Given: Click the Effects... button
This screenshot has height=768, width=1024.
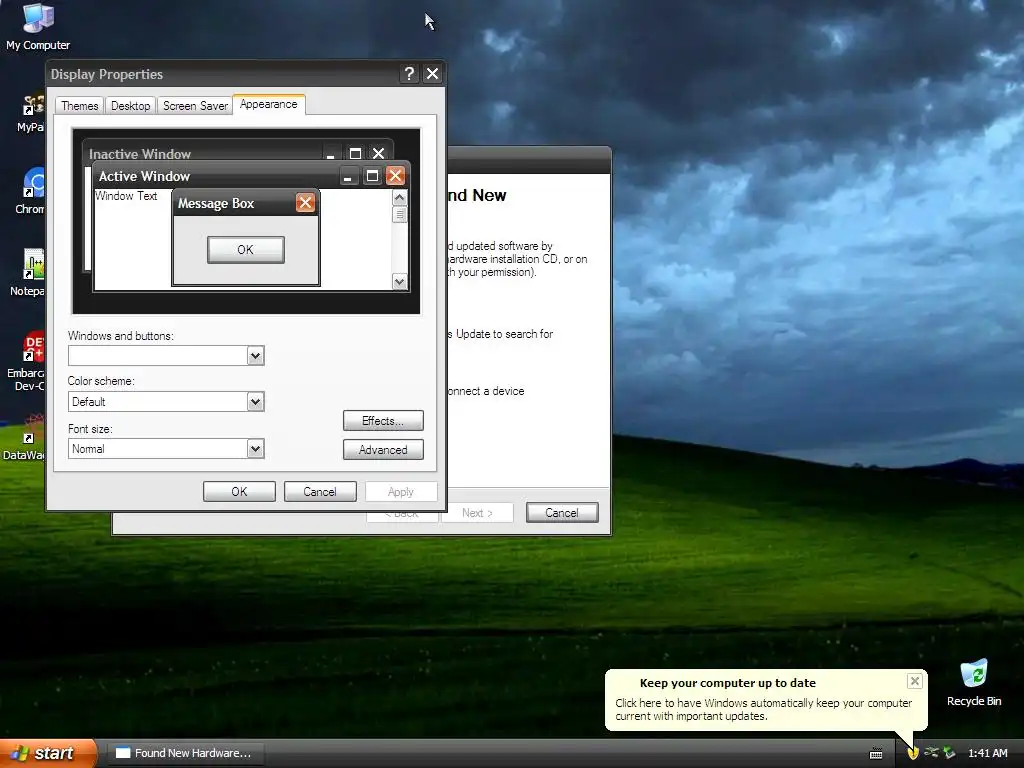Looking at the screenshot, I should [x=383, y=421].
